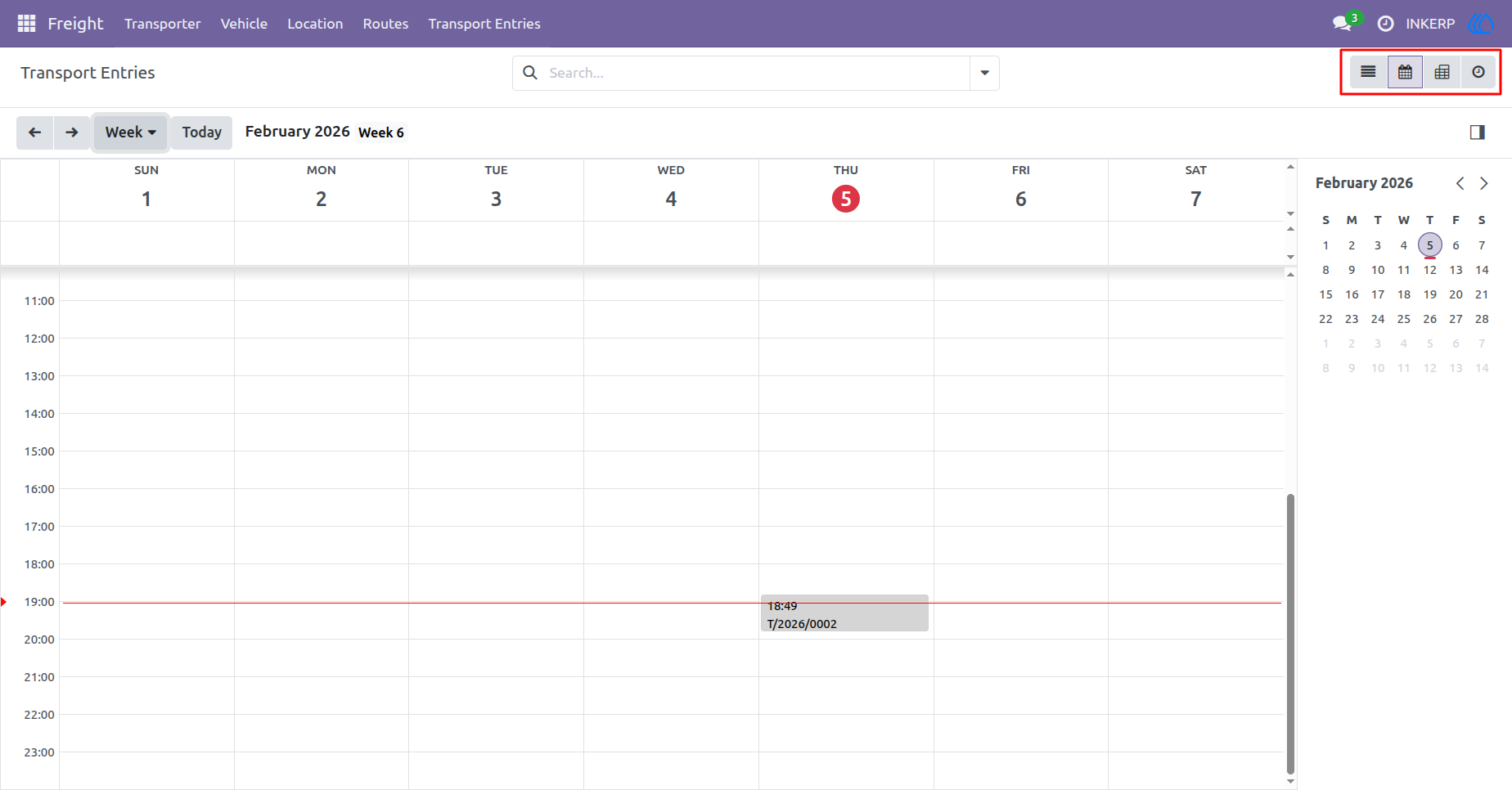Go to previous week using left arrow
1512x790 pixels.
pyautogui.click(x=35, y=132)
